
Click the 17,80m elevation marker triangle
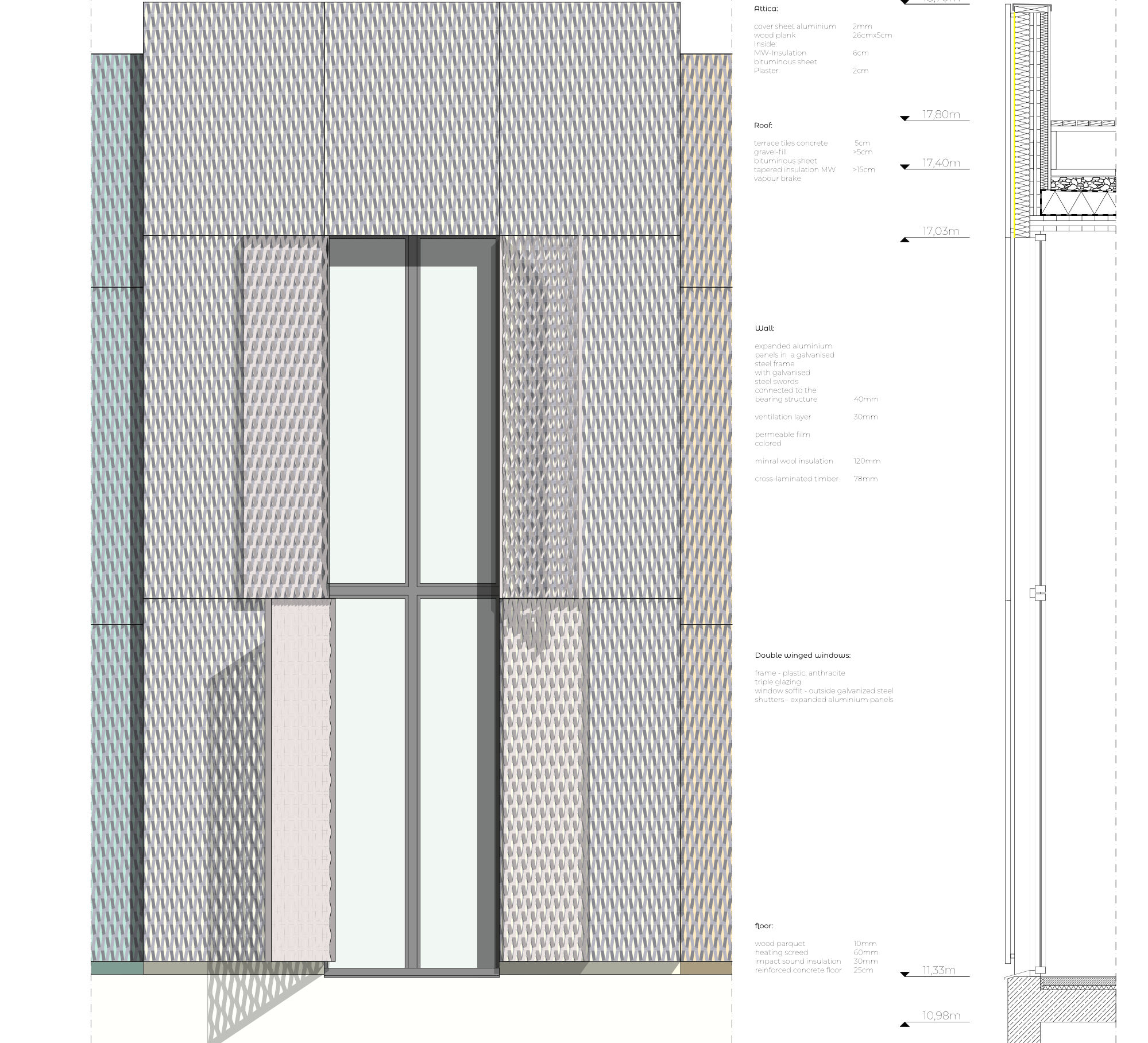coord(905,118)
